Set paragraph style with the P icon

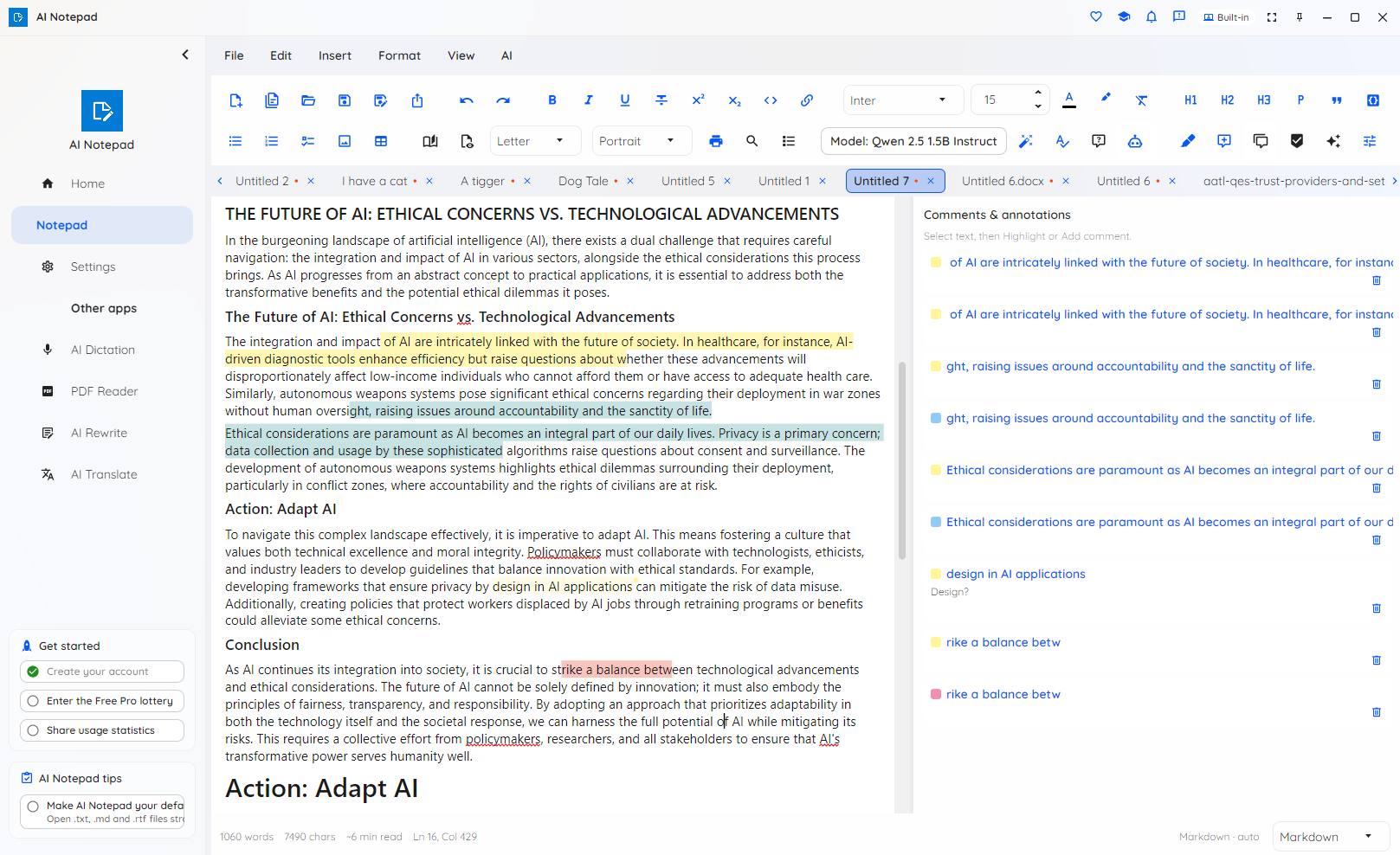pyautogui.click(x=1300, y=100)
